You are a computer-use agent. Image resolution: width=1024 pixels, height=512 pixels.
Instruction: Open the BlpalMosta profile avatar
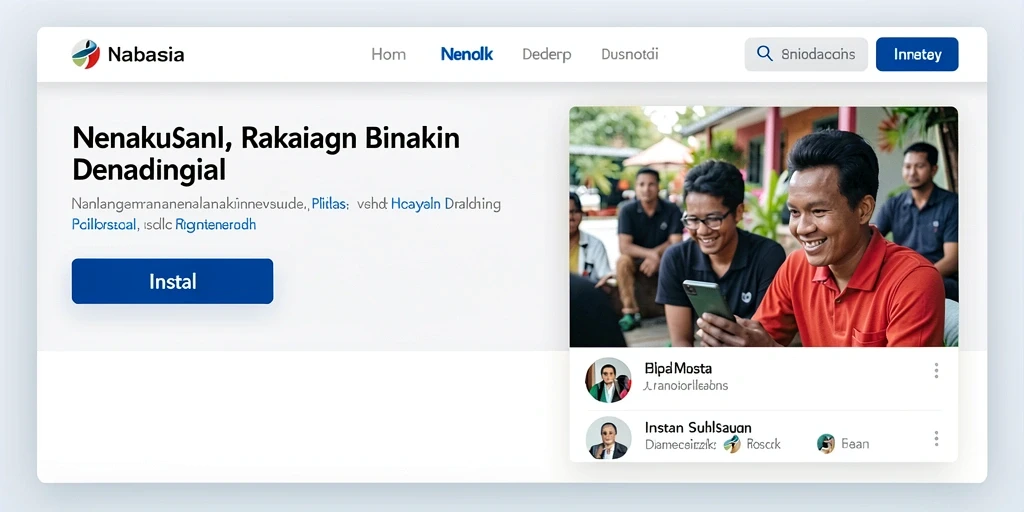tap(608, 380)
